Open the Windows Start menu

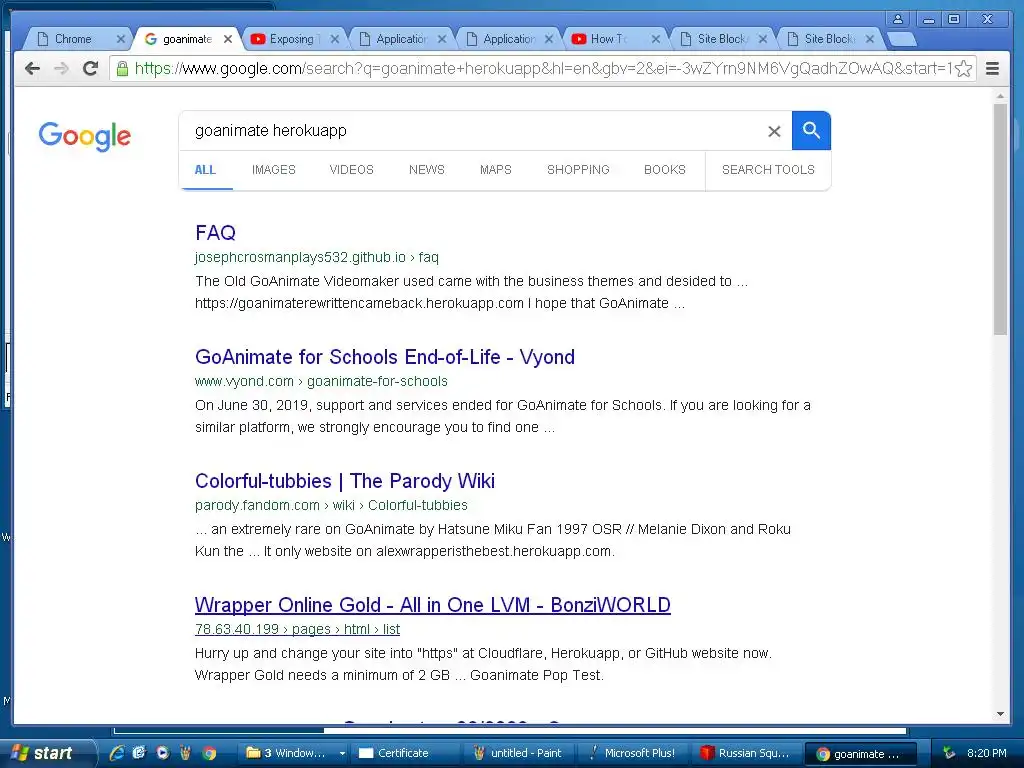click(46, 753)
